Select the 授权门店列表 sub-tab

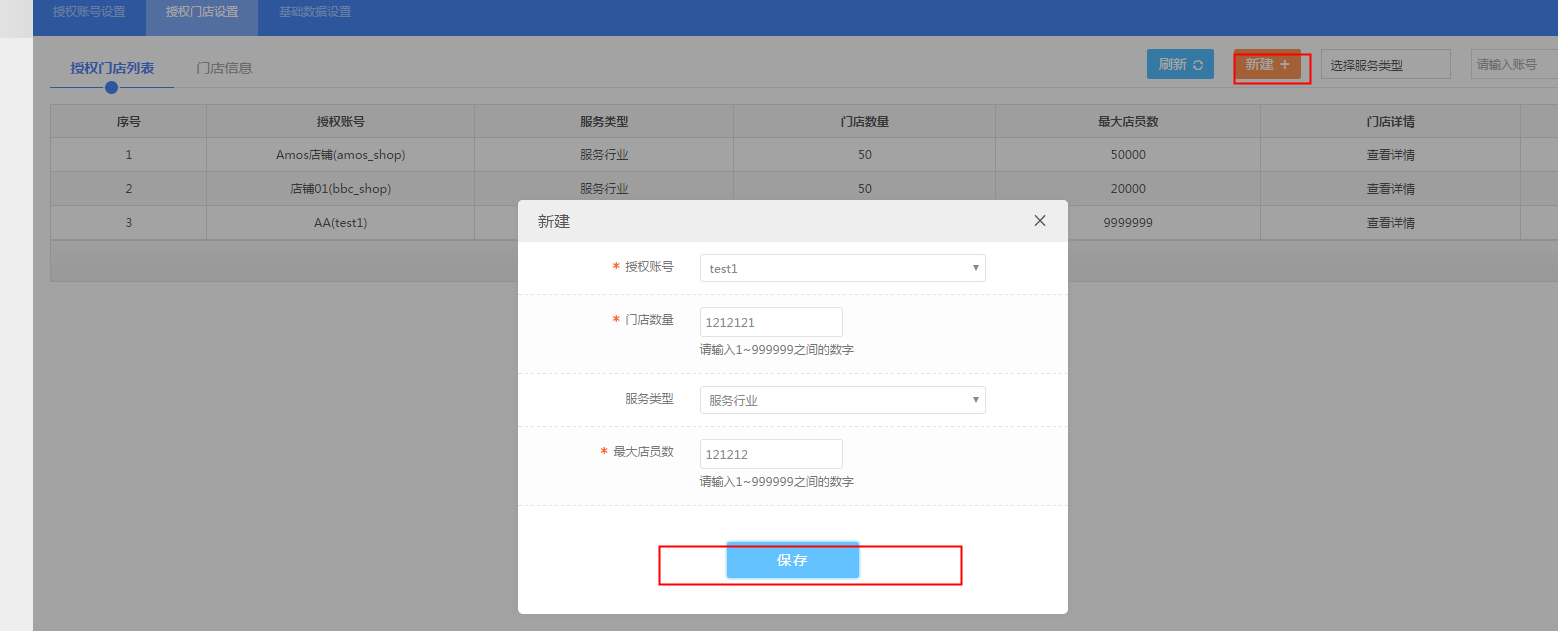[112, 68]
